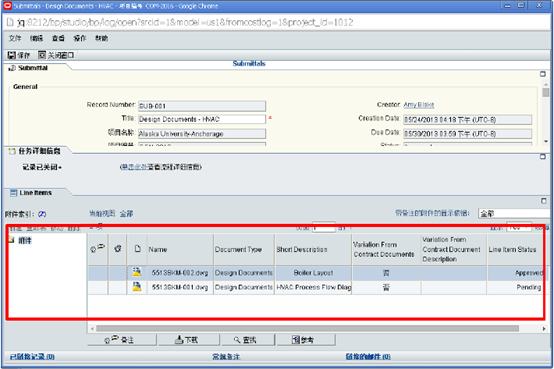Click the Creation Date field

coord(467,120)
